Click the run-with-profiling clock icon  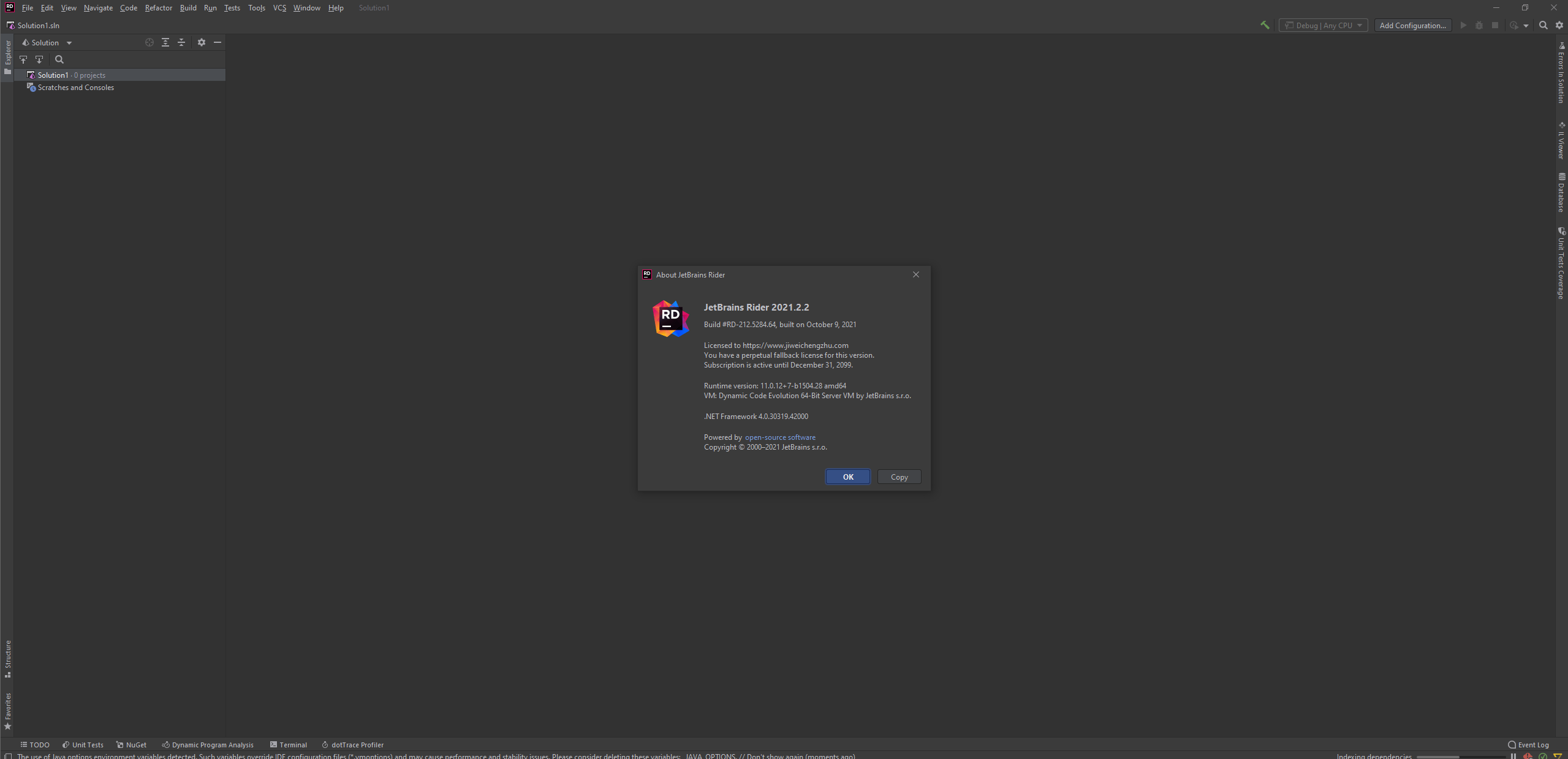1514,25
